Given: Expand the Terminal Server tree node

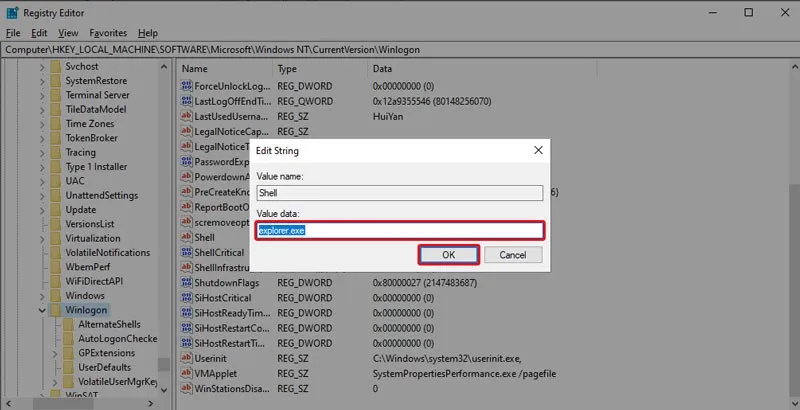Looking at the screenshot, I should [x=42, y=95].
